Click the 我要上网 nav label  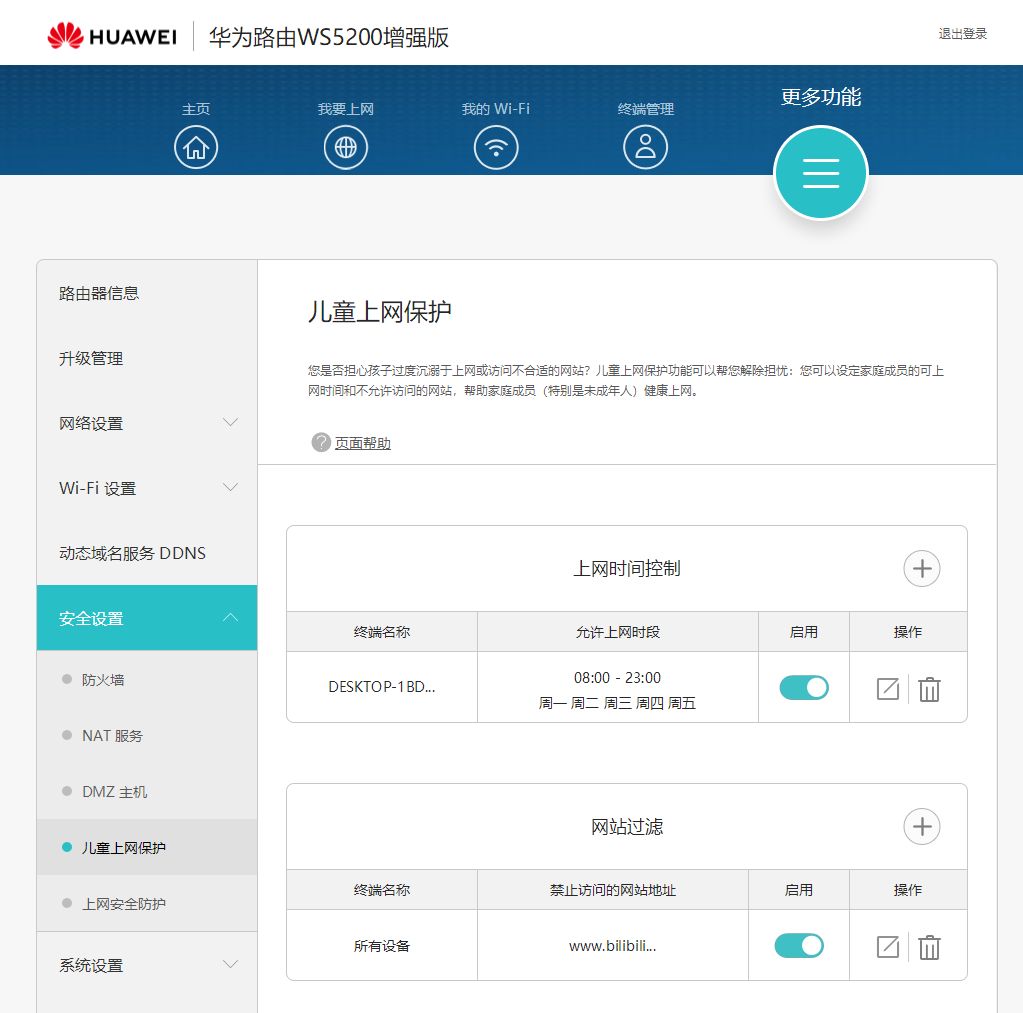click(x=346, y=109)
